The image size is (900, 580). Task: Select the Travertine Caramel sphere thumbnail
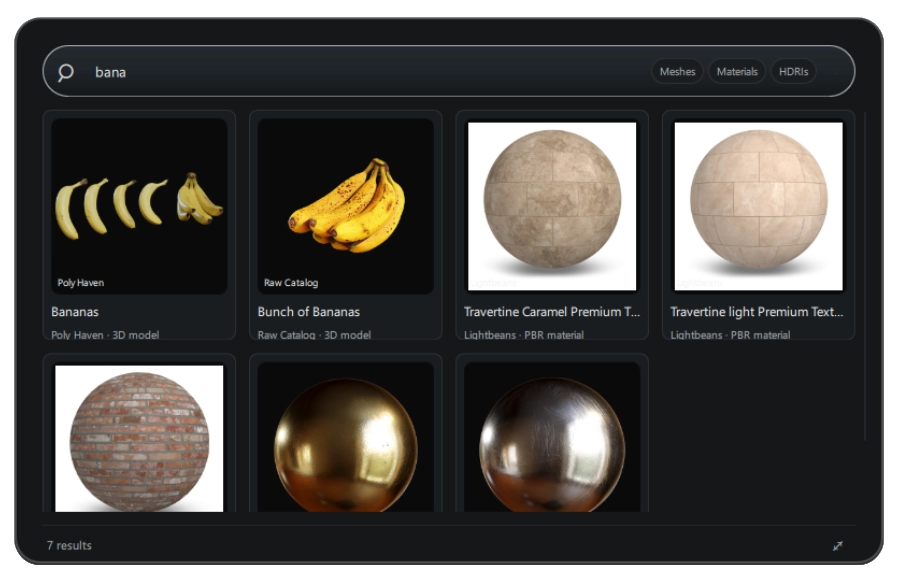[x=552, y=206]
